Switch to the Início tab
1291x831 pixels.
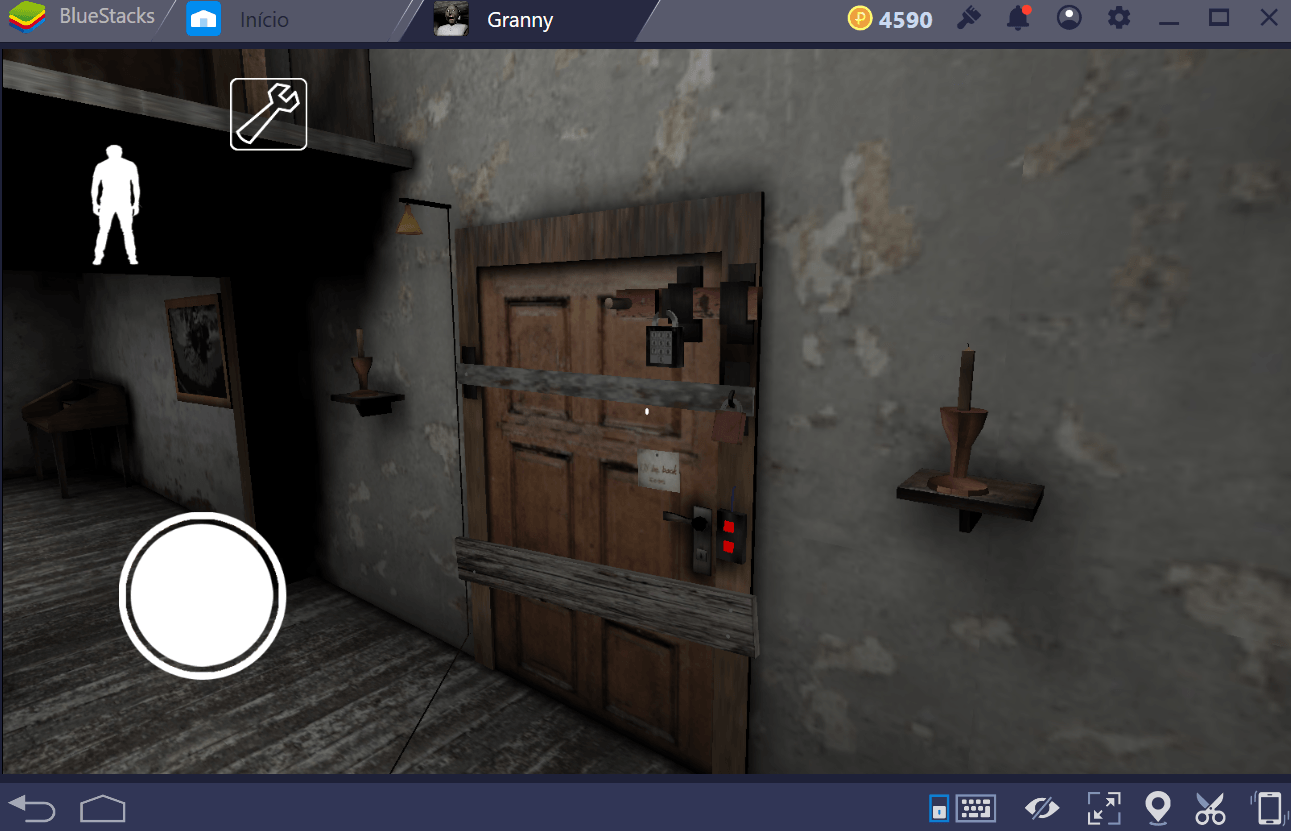pos(265,19)
